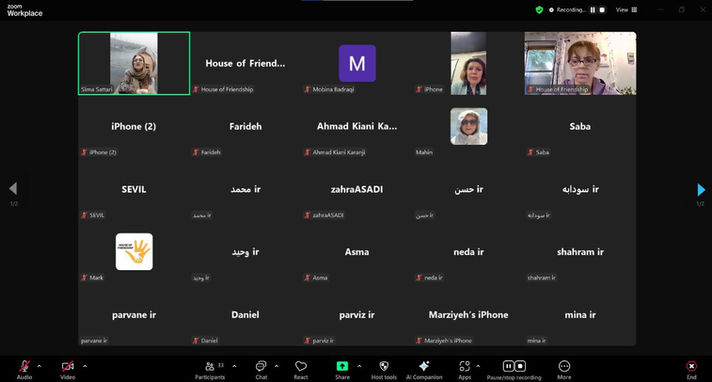Select mina ir participant tile
The image size is (712, 382).
(580, 314)
